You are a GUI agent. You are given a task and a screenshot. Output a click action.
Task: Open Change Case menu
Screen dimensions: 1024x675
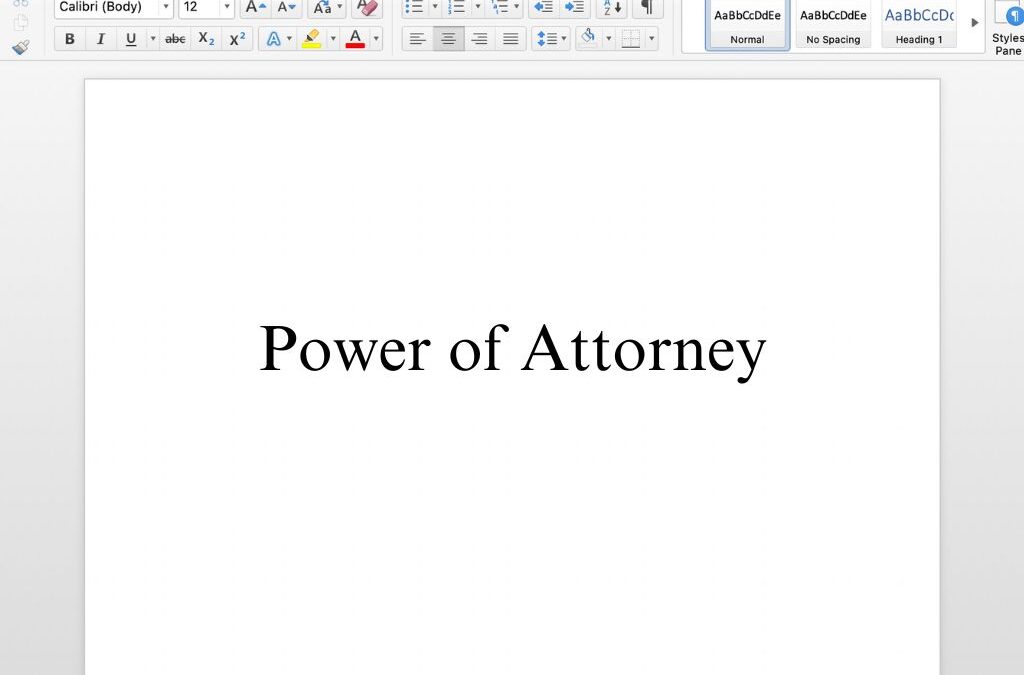327,7
